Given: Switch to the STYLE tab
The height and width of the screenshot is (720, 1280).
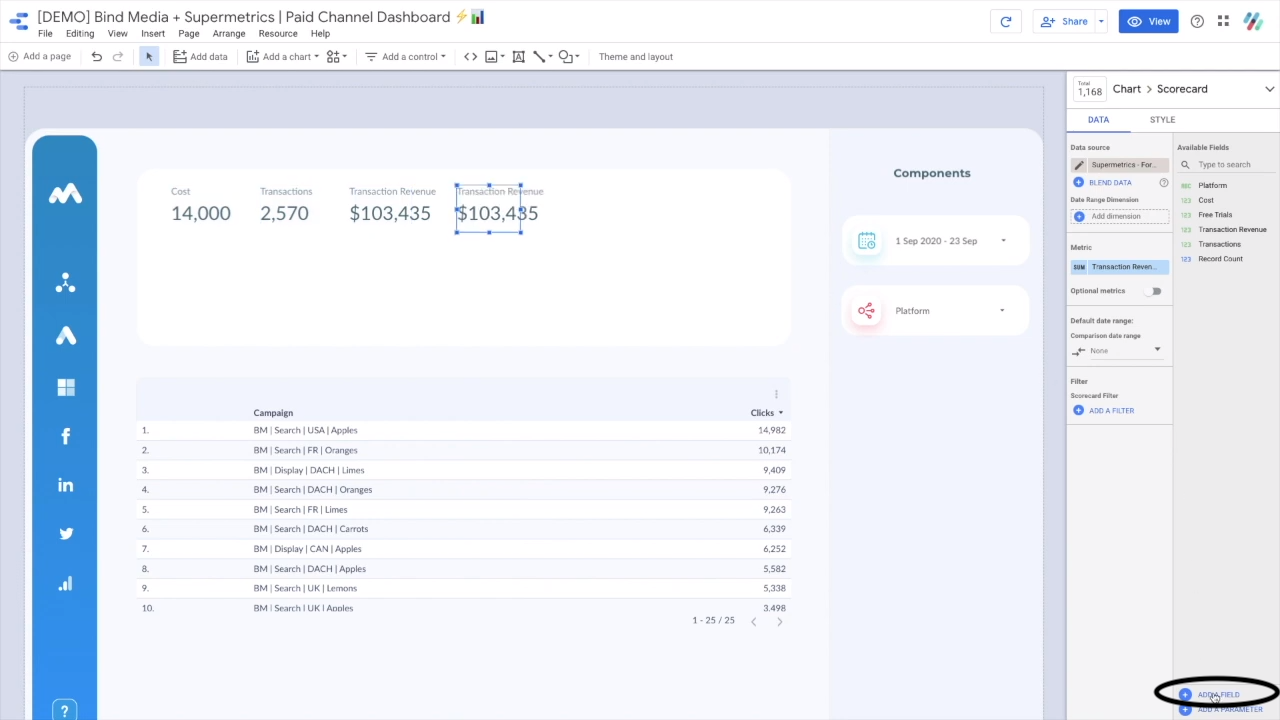Looking at the screenshot, I should tap(1162, 120).
